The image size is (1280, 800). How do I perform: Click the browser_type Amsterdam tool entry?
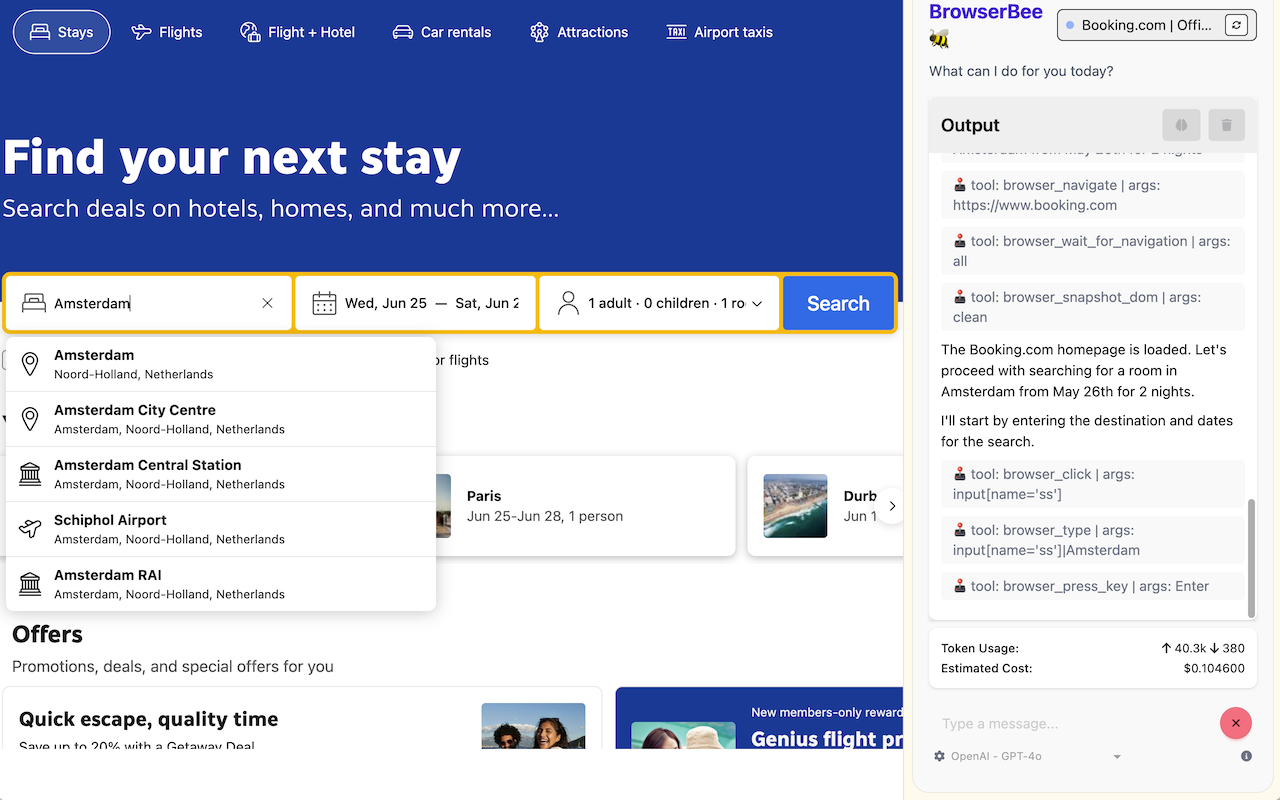[x=1093, y=540]
